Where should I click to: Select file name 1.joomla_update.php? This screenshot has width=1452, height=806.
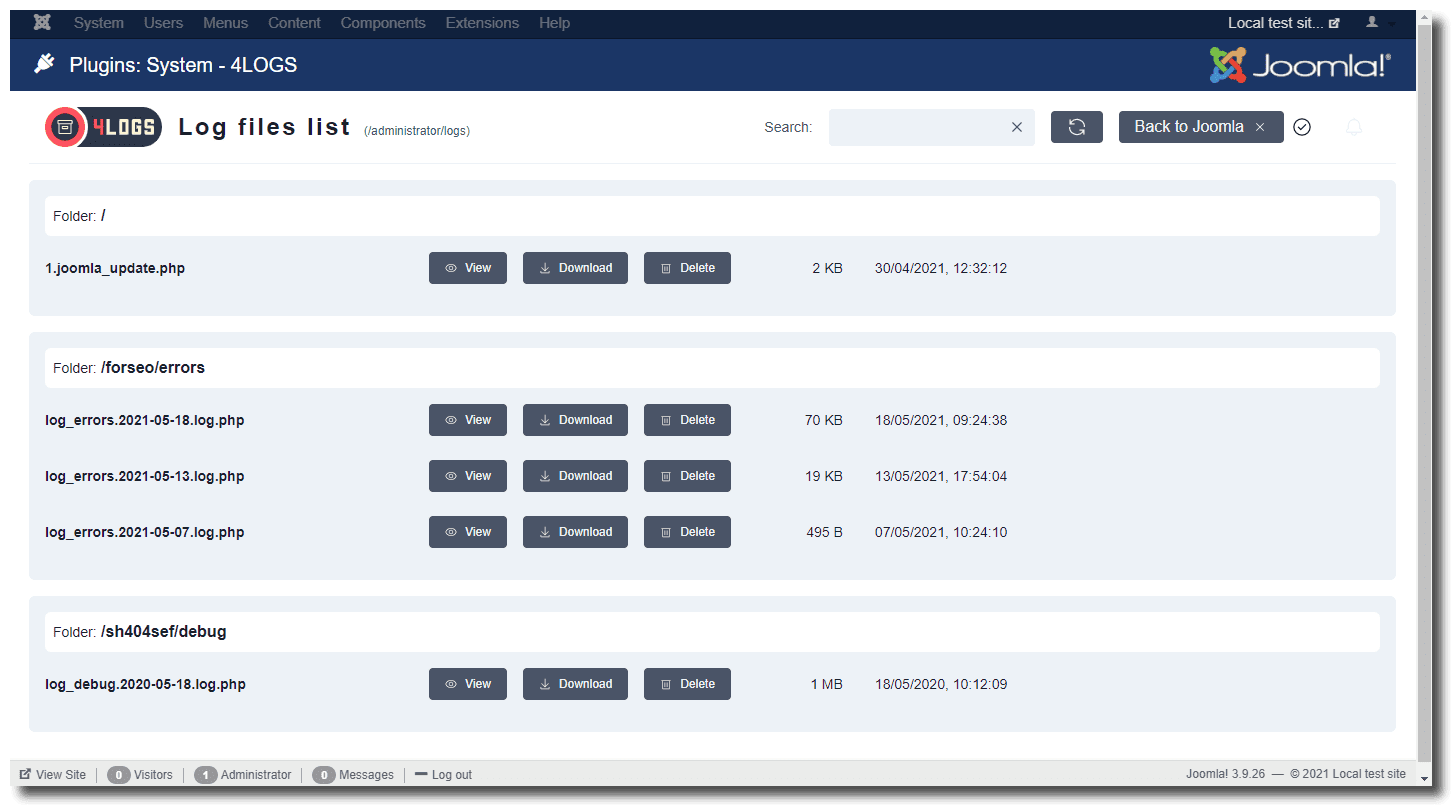[x=115, y=268]
